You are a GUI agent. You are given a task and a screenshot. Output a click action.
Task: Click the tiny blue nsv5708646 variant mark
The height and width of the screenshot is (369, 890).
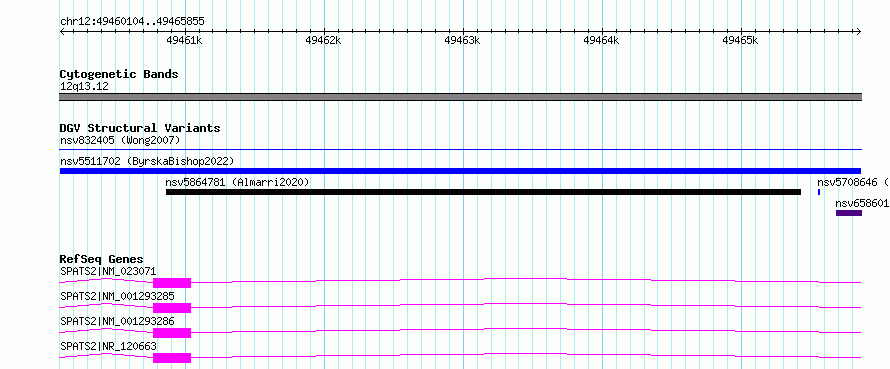coord(818,192)
